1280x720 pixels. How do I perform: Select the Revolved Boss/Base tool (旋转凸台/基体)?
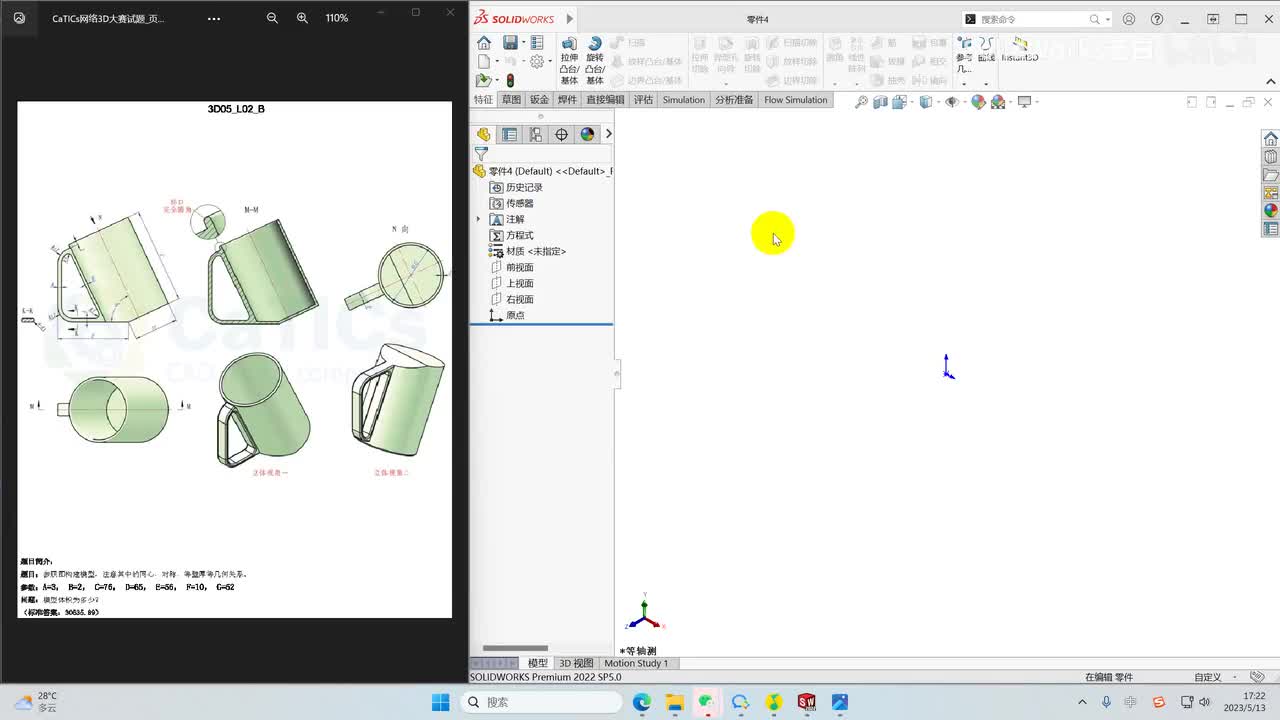pos(595,62)
